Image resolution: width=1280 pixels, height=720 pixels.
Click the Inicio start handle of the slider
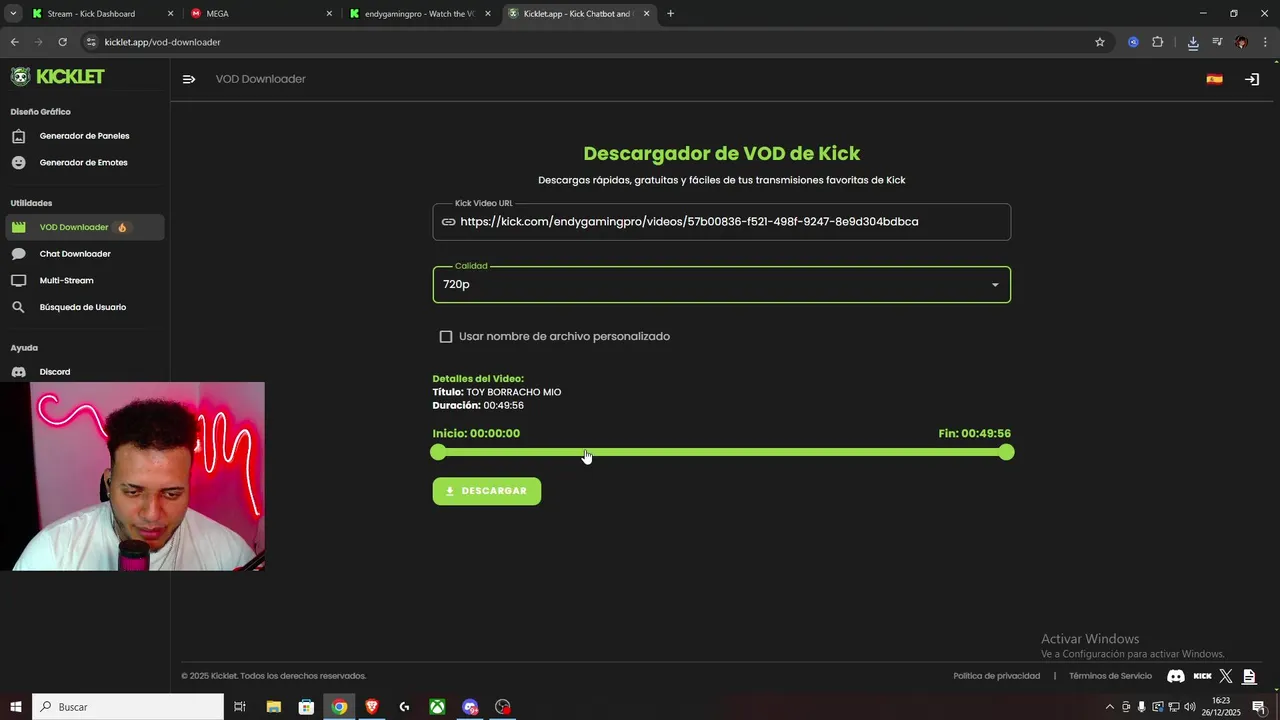click(438, 453)
